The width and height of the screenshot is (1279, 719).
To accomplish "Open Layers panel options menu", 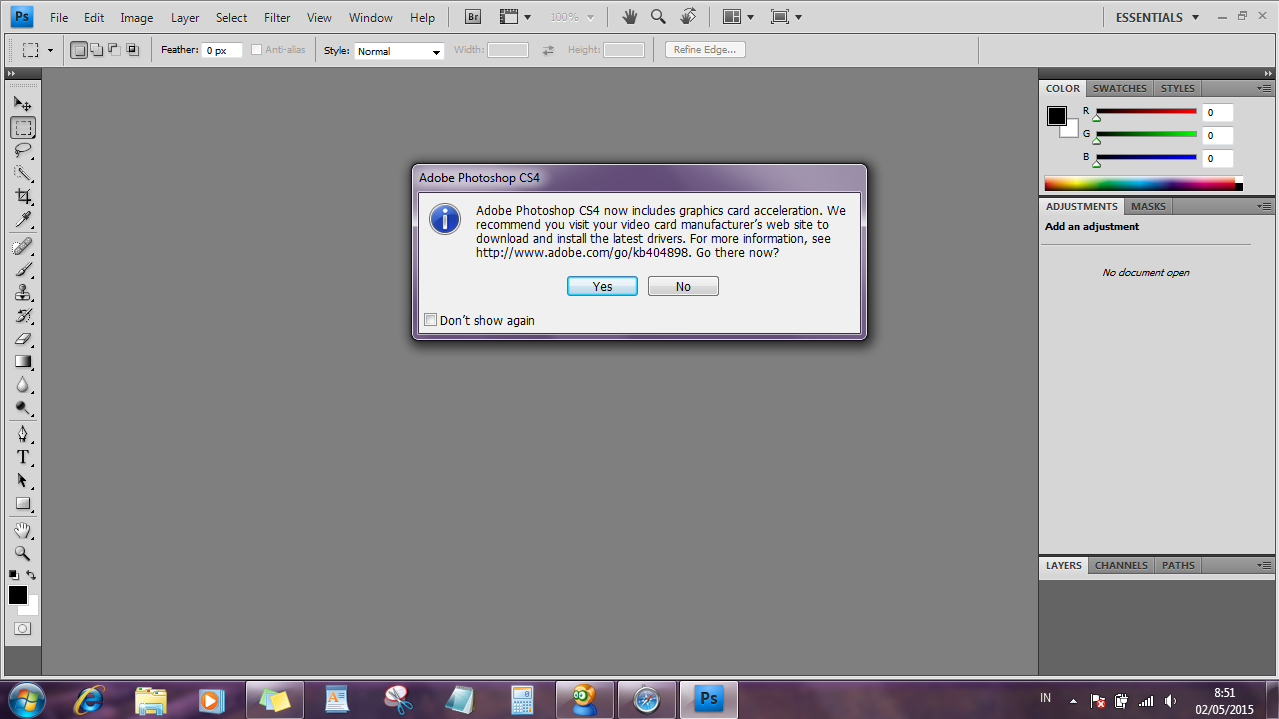I will 1264,565.
